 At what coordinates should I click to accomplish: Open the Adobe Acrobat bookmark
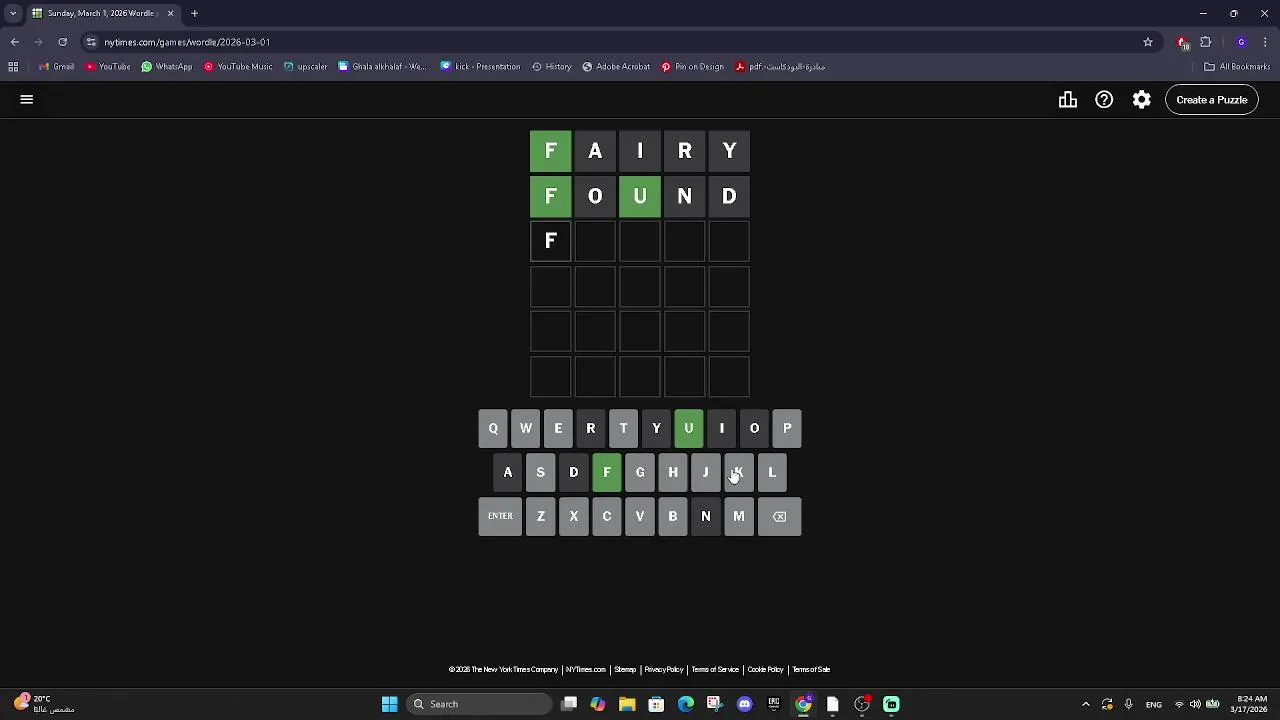point(616,67)
